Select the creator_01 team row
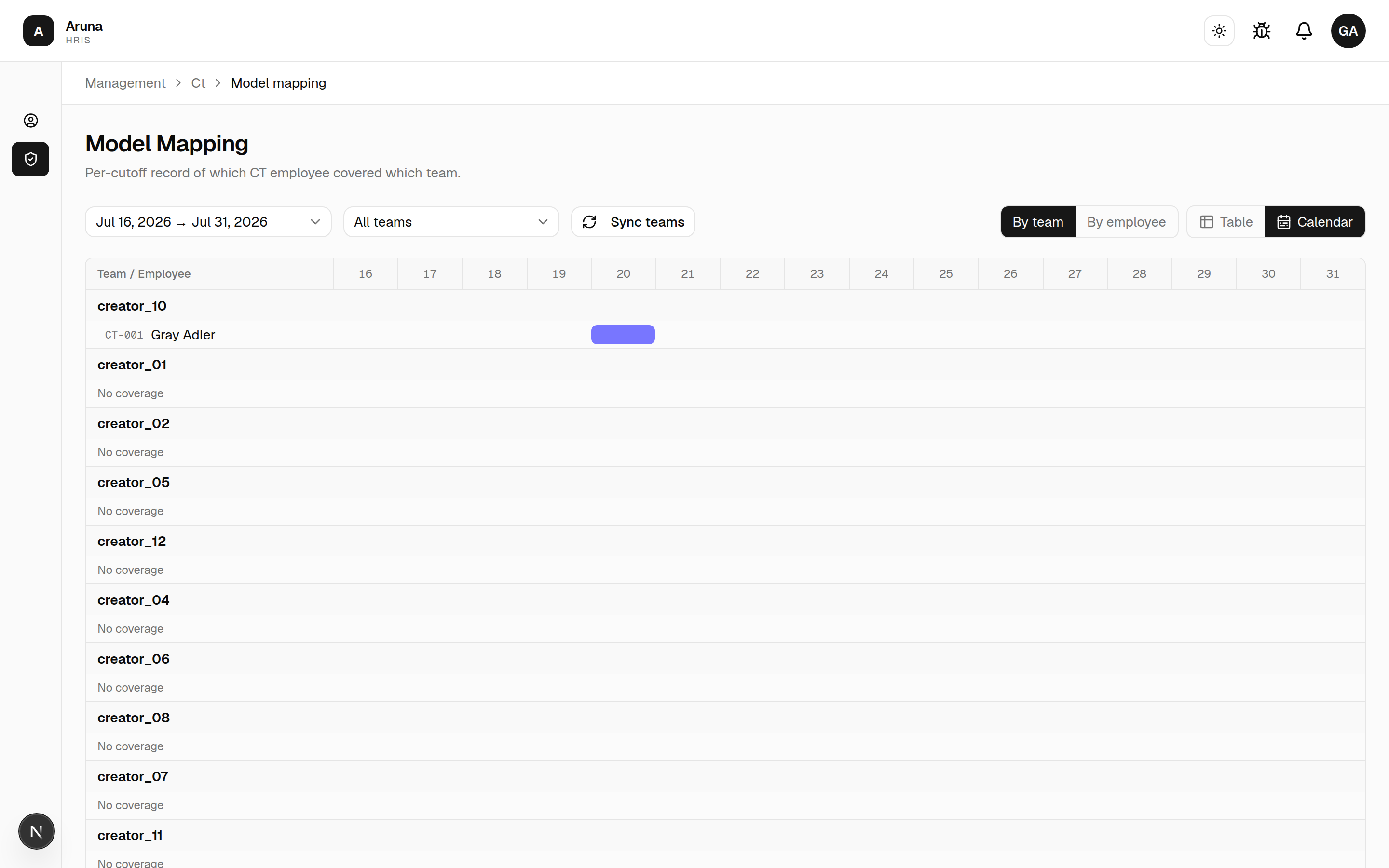Screen dimensions: 1389x868 [x=725, y=365]
